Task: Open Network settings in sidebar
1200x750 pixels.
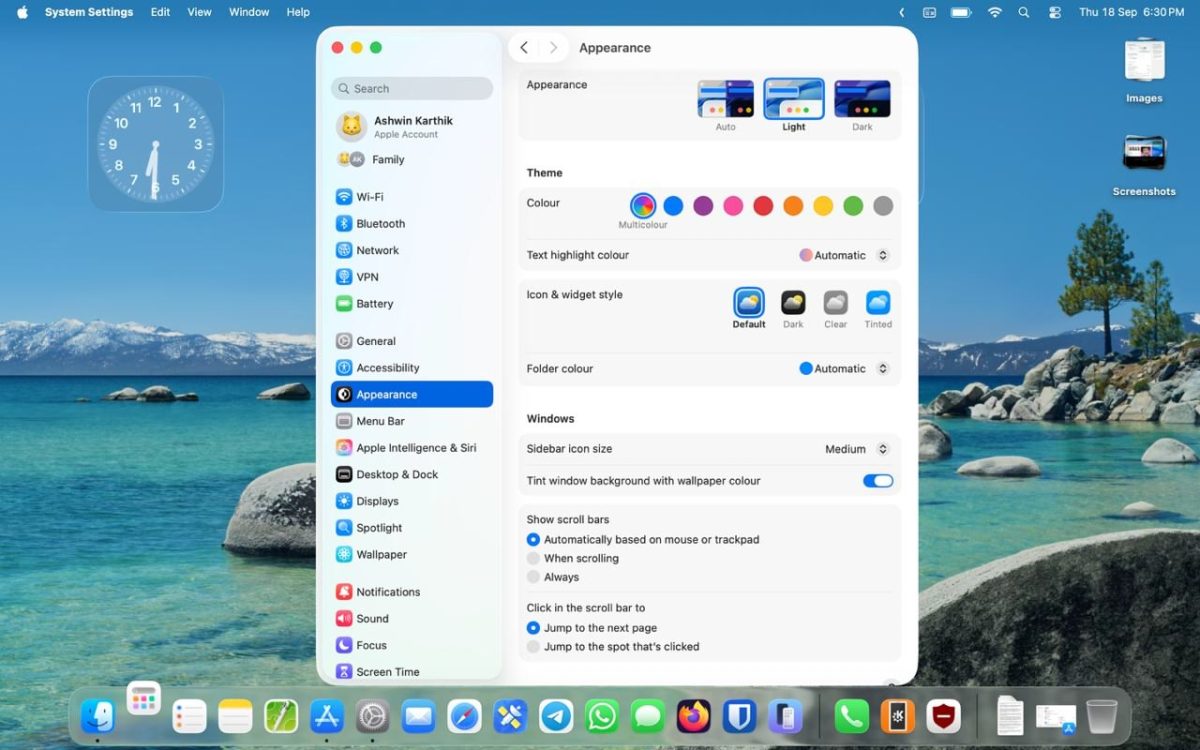Action: (x=412, y=250)
